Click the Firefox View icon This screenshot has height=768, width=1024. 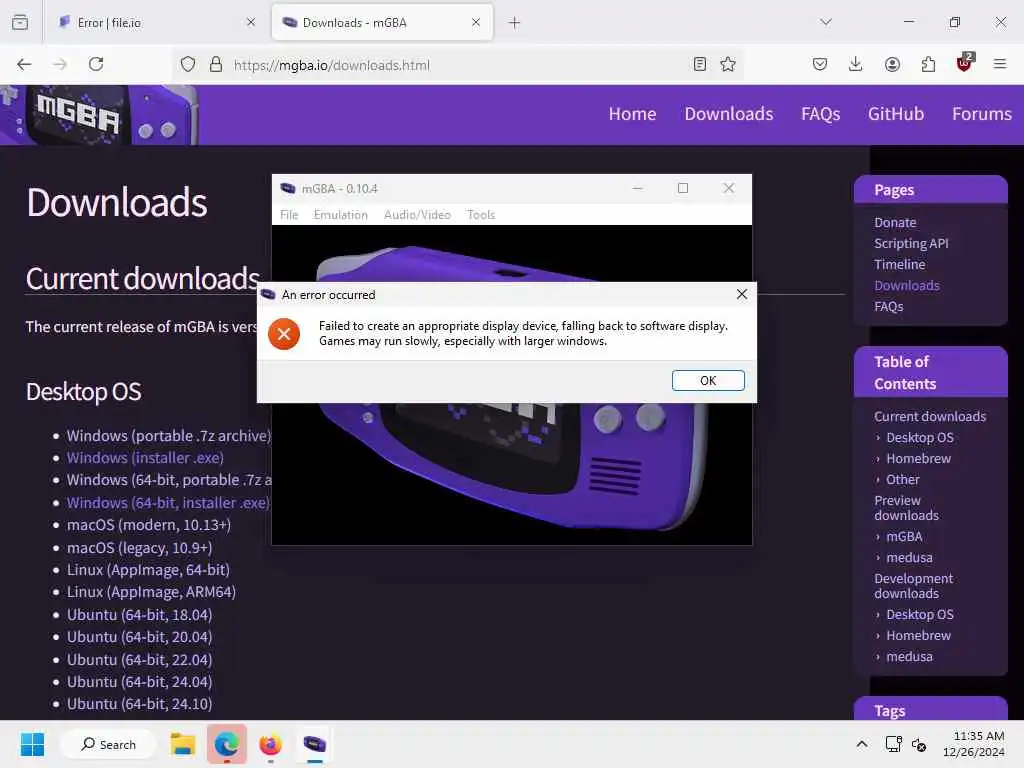click(20, 22)
